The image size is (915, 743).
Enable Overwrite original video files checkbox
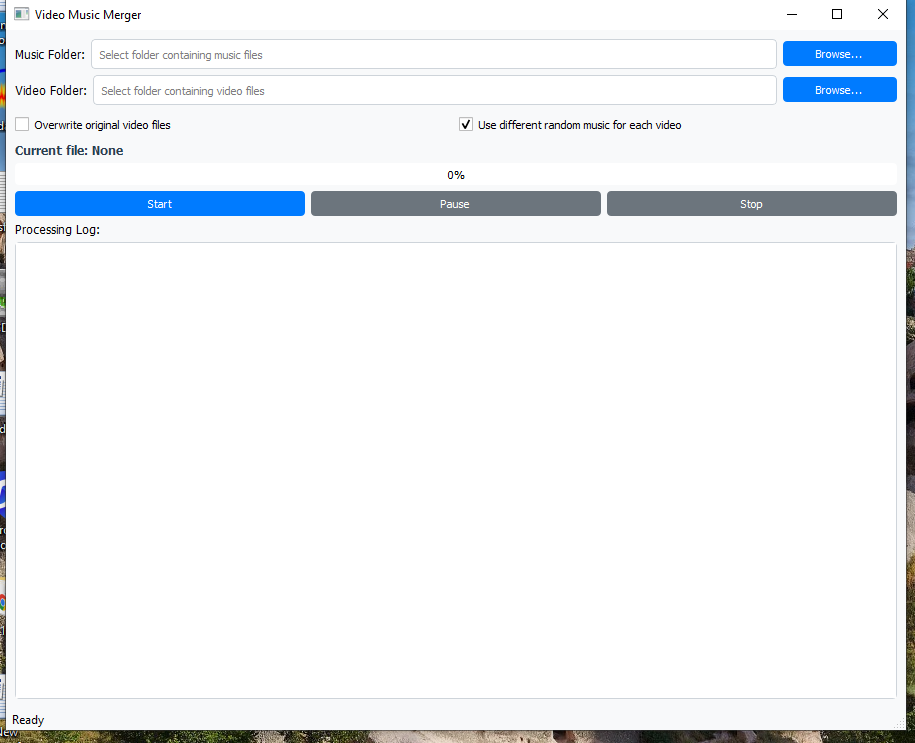[x=22, y=125]
